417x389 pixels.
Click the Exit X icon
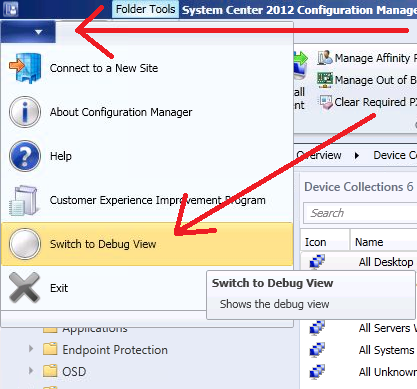coord(24,287)
